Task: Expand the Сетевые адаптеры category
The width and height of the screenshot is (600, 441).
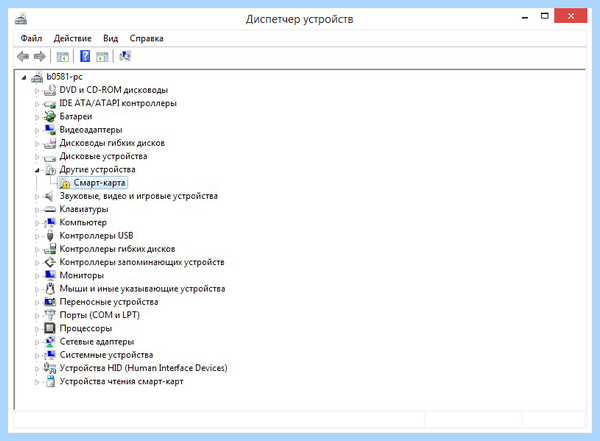Action: 37,342
